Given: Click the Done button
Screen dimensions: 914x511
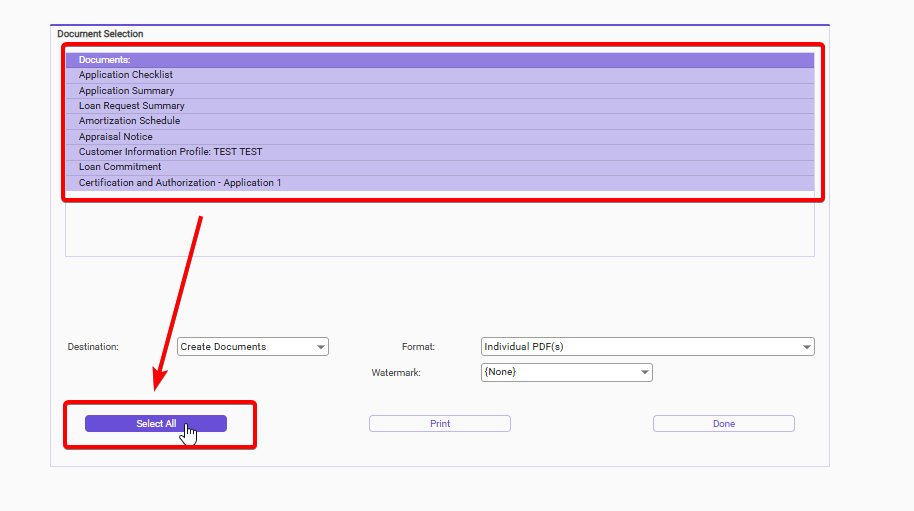Looking at the screenshot, I should point(724,424).
